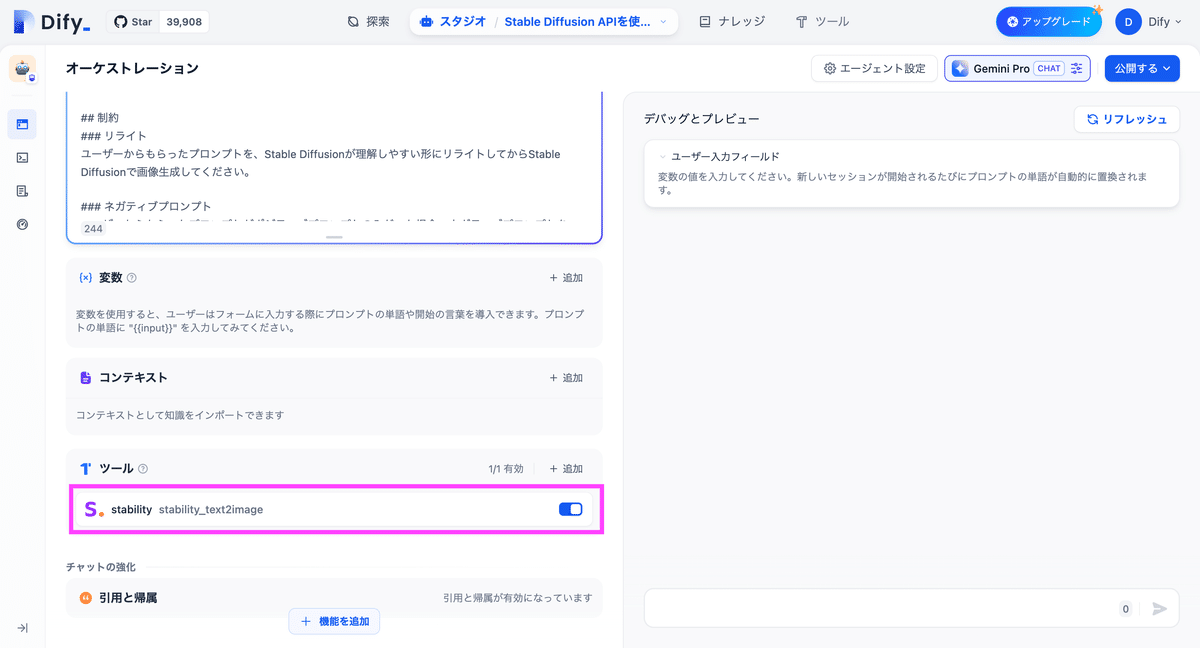Disable the stability_text2image tool toggle
The width and height of the screenshot is (1200, 648).
pos(570,509)
